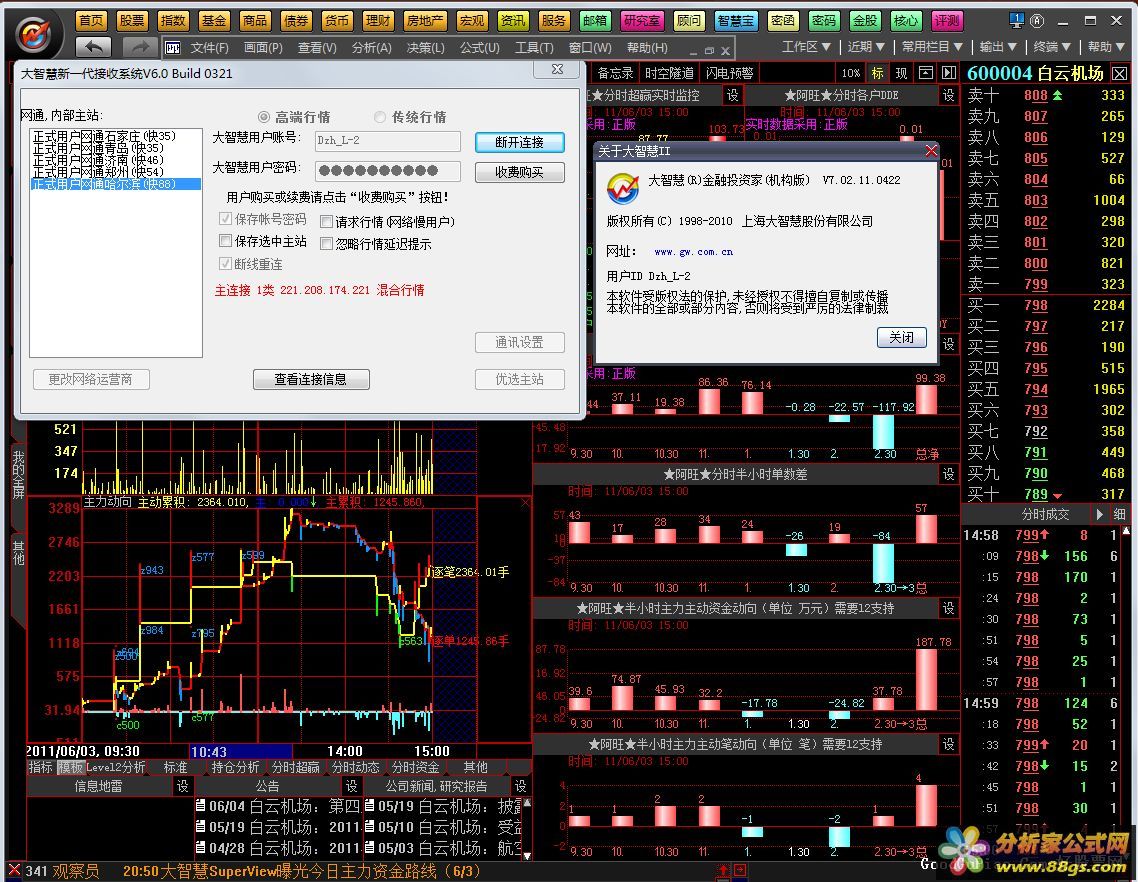Open the 研究室 toolbar button
This screenshot has height=882, width=1138.
(642, 21)
